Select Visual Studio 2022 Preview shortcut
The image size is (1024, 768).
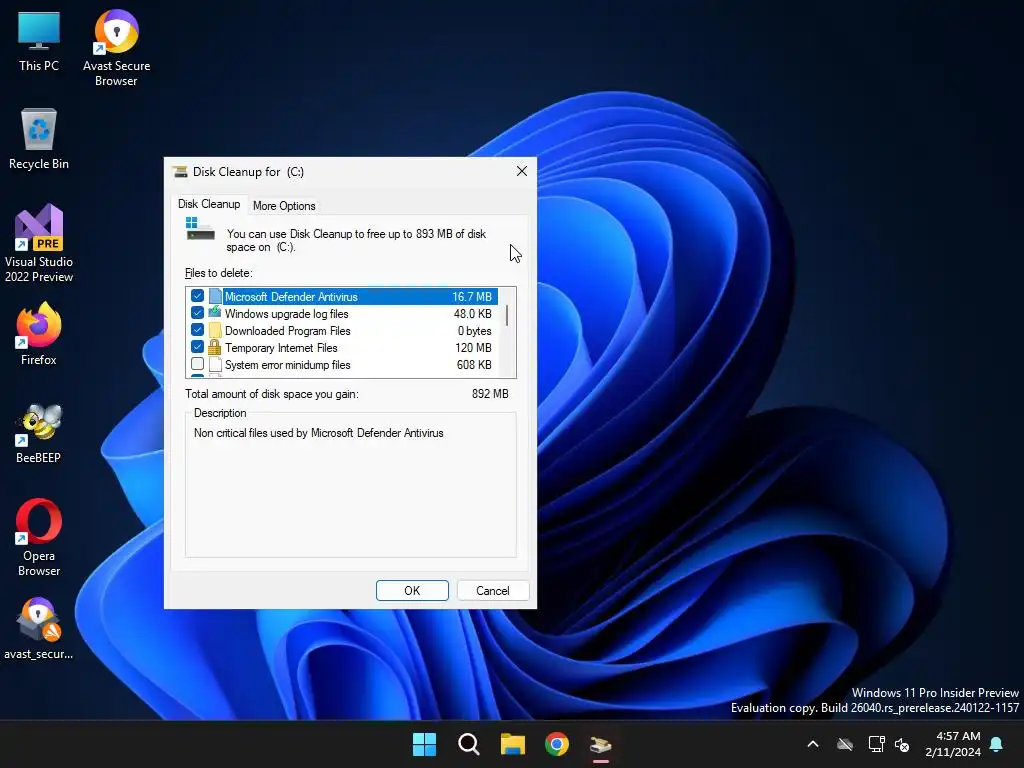39,242
